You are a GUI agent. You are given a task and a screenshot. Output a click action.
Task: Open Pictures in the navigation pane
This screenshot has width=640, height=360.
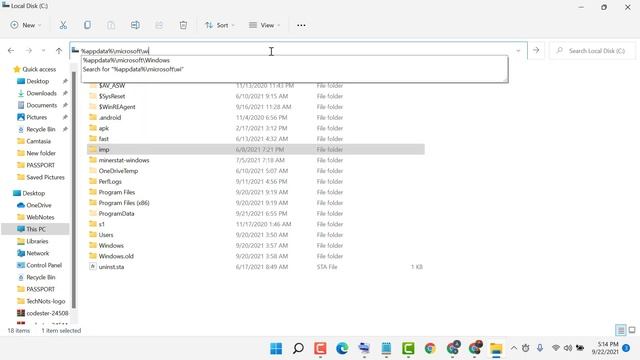click(36, 117)
